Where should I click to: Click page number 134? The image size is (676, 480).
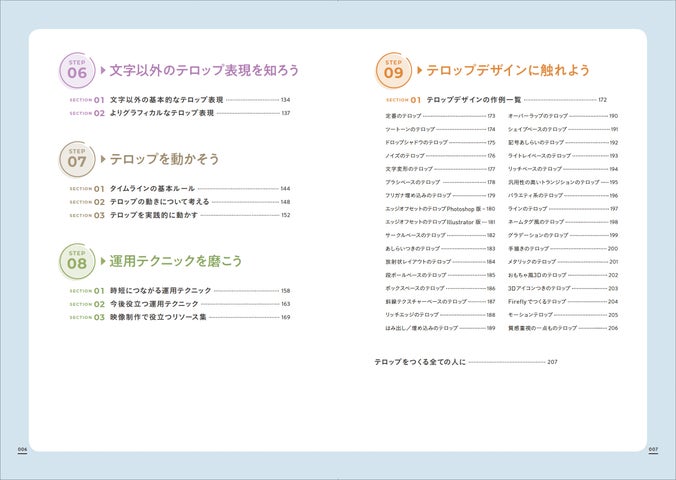click(285, 100)
